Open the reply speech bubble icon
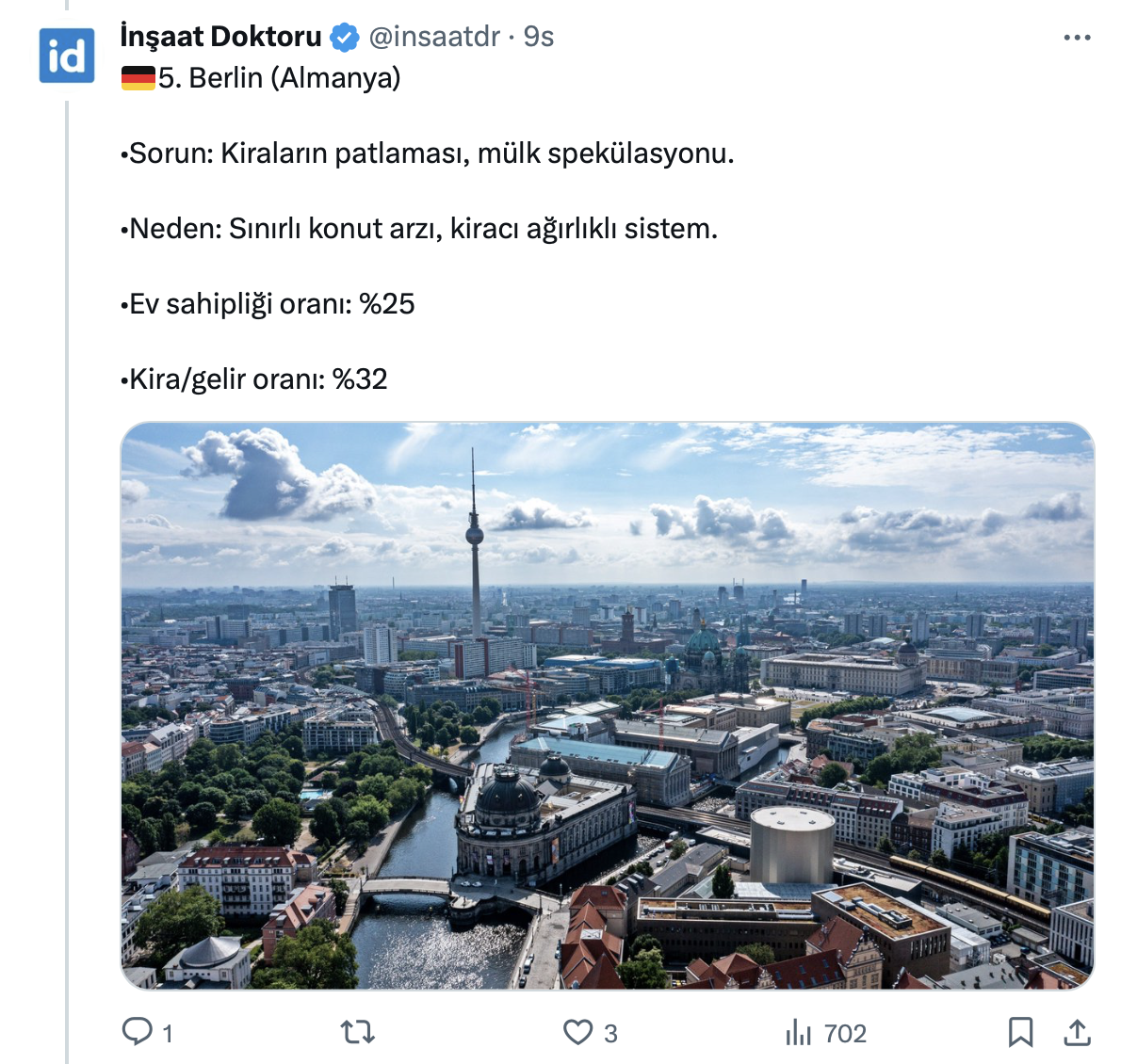 (137, 1032)
